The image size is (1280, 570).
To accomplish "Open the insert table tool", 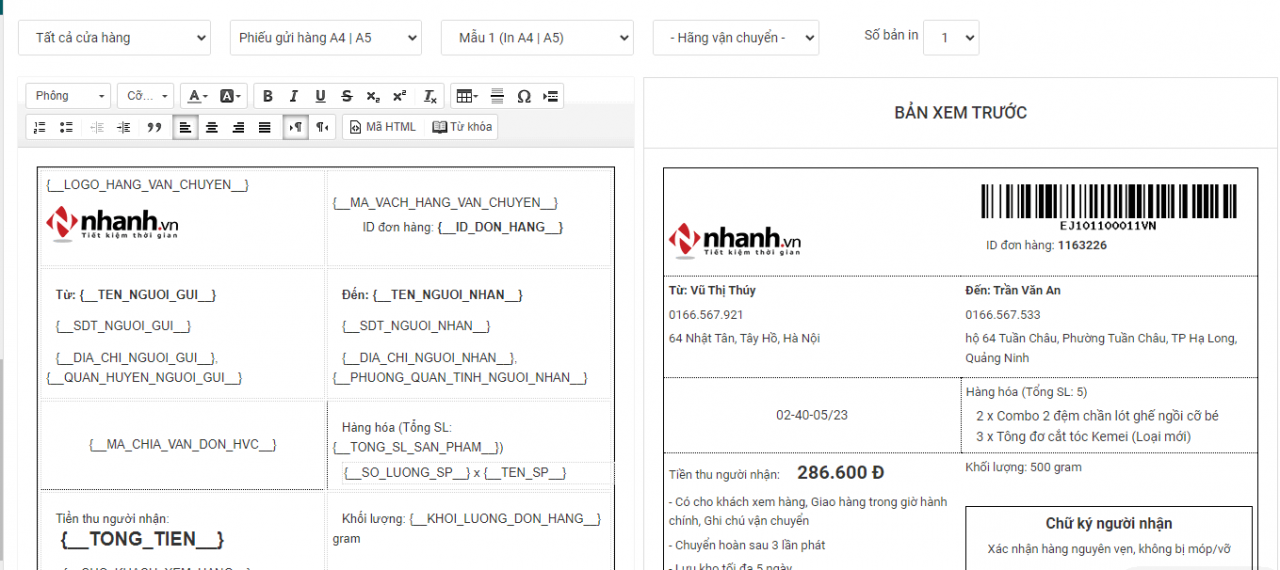I will [x=465, y=96].
